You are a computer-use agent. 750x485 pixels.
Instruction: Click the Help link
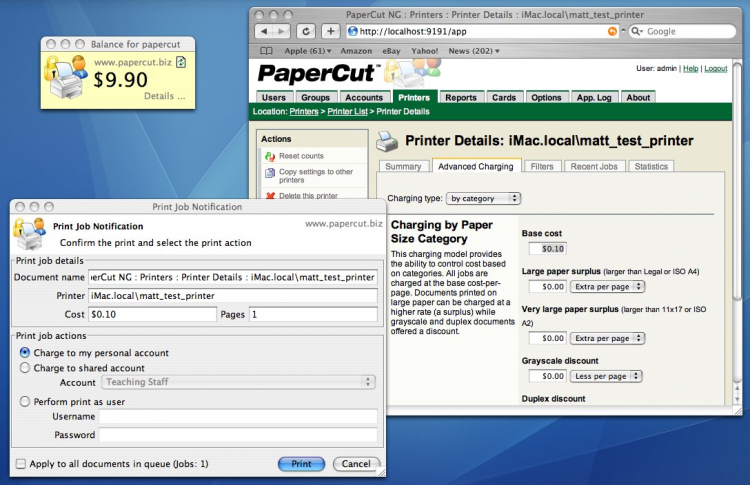tap(690, 68)
